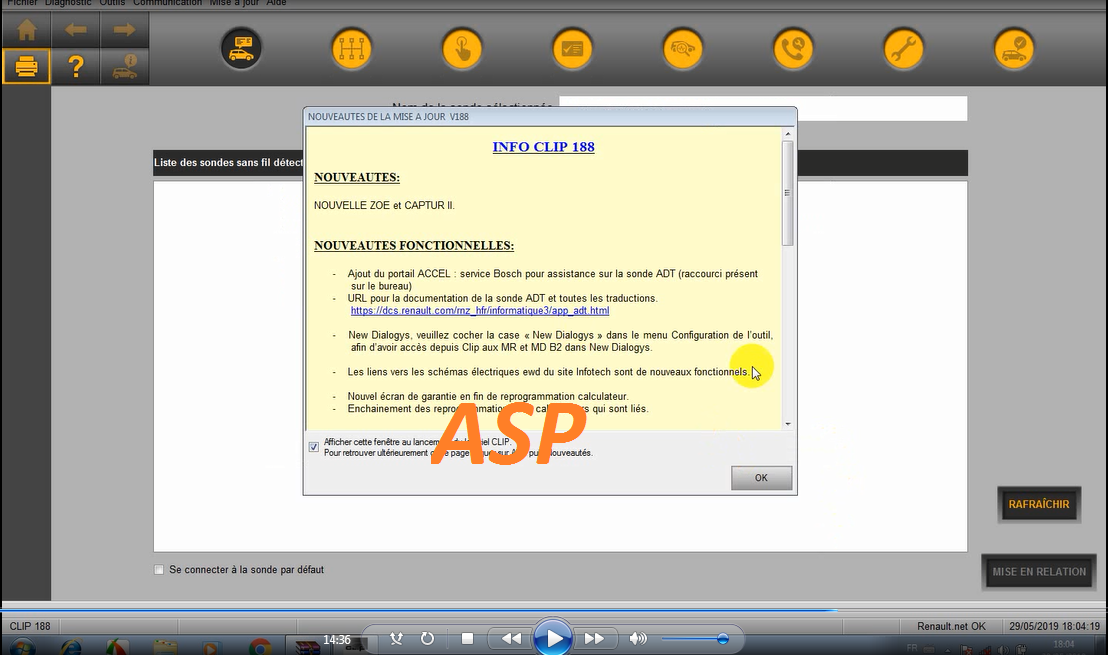Uncheck 'Afficher cette fenêtre au lancement' checkbox
Image resolution: width=1108 pixels, height=655 pixels.
coord(314,447)
